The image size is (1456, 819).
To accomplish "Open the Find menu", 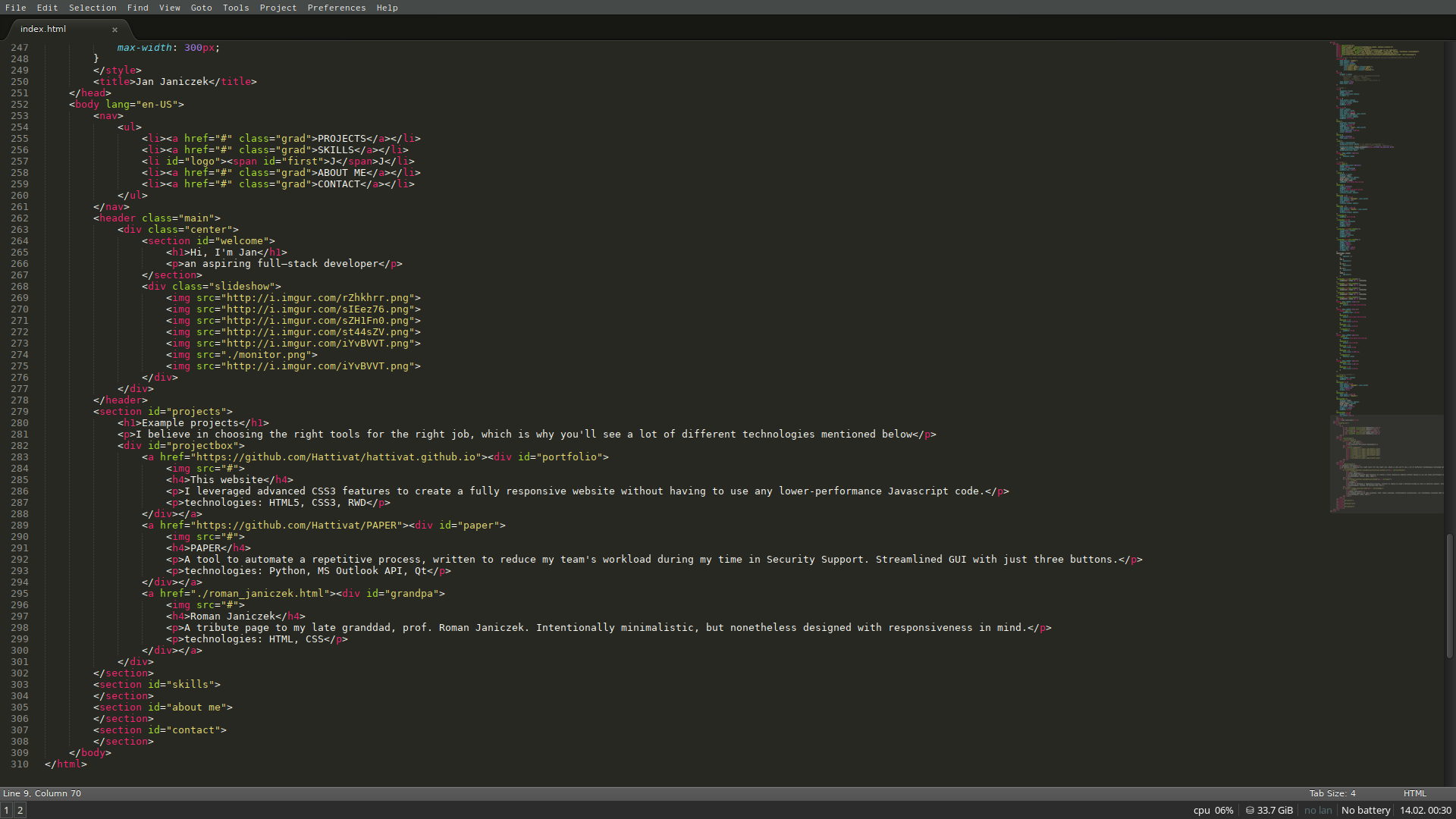I will 137,8.
